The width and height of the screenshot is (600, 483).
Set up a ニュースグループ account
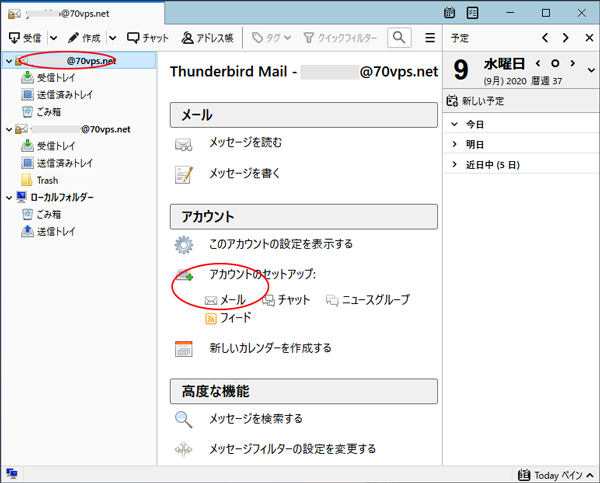368,300
